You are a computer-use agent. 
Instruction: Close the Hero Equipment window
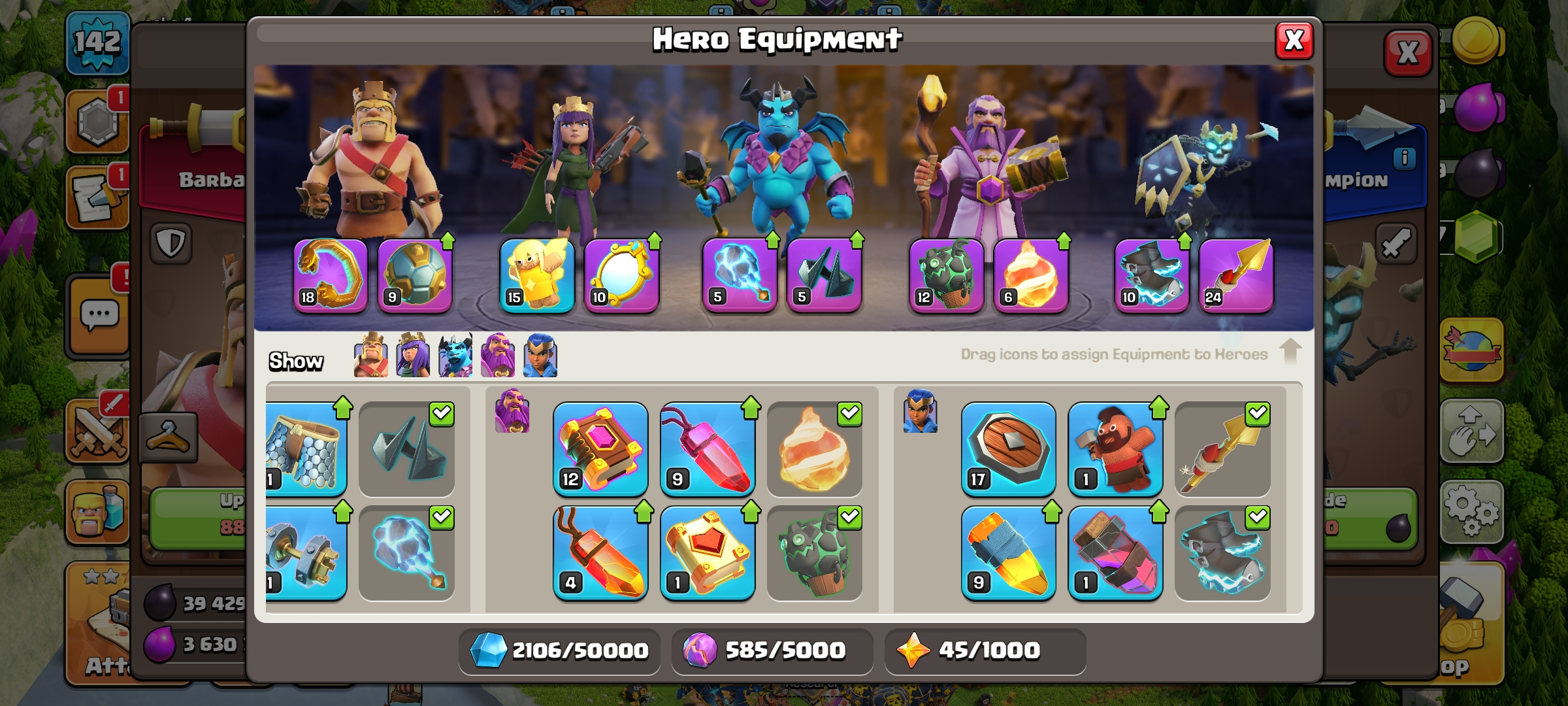(1294, 41)
